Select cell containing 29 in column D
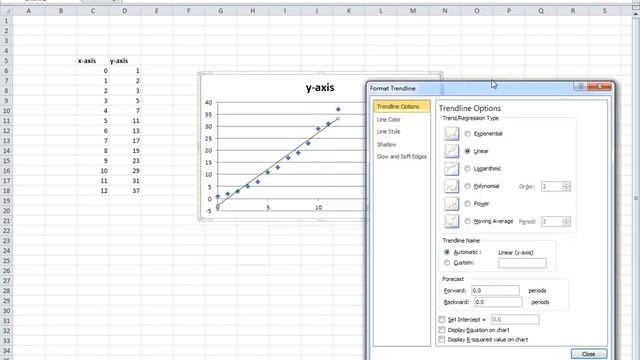The width and height of the screenshot is (640, 360). pyautogui.click(x=124, y=171)
